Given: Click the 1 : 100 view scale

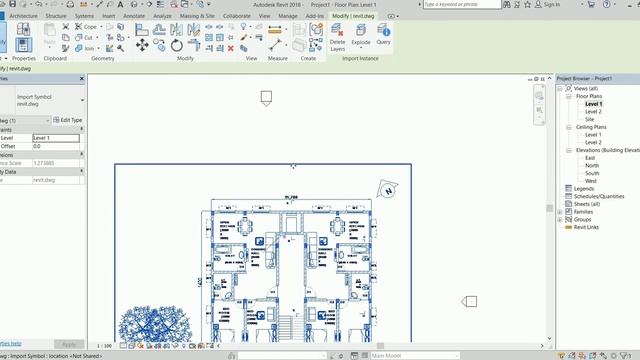Looking at the screenshot, I should tap(104, 346).
